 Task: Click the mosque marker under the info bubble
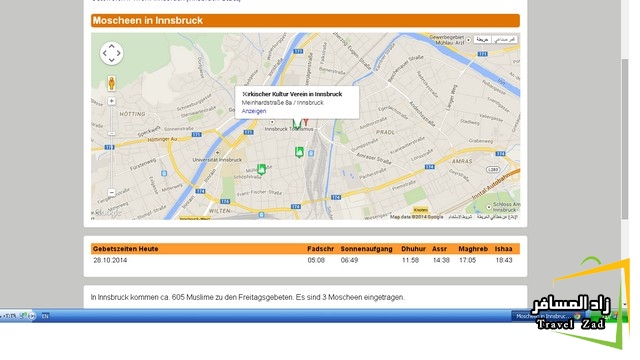(297, 123)
